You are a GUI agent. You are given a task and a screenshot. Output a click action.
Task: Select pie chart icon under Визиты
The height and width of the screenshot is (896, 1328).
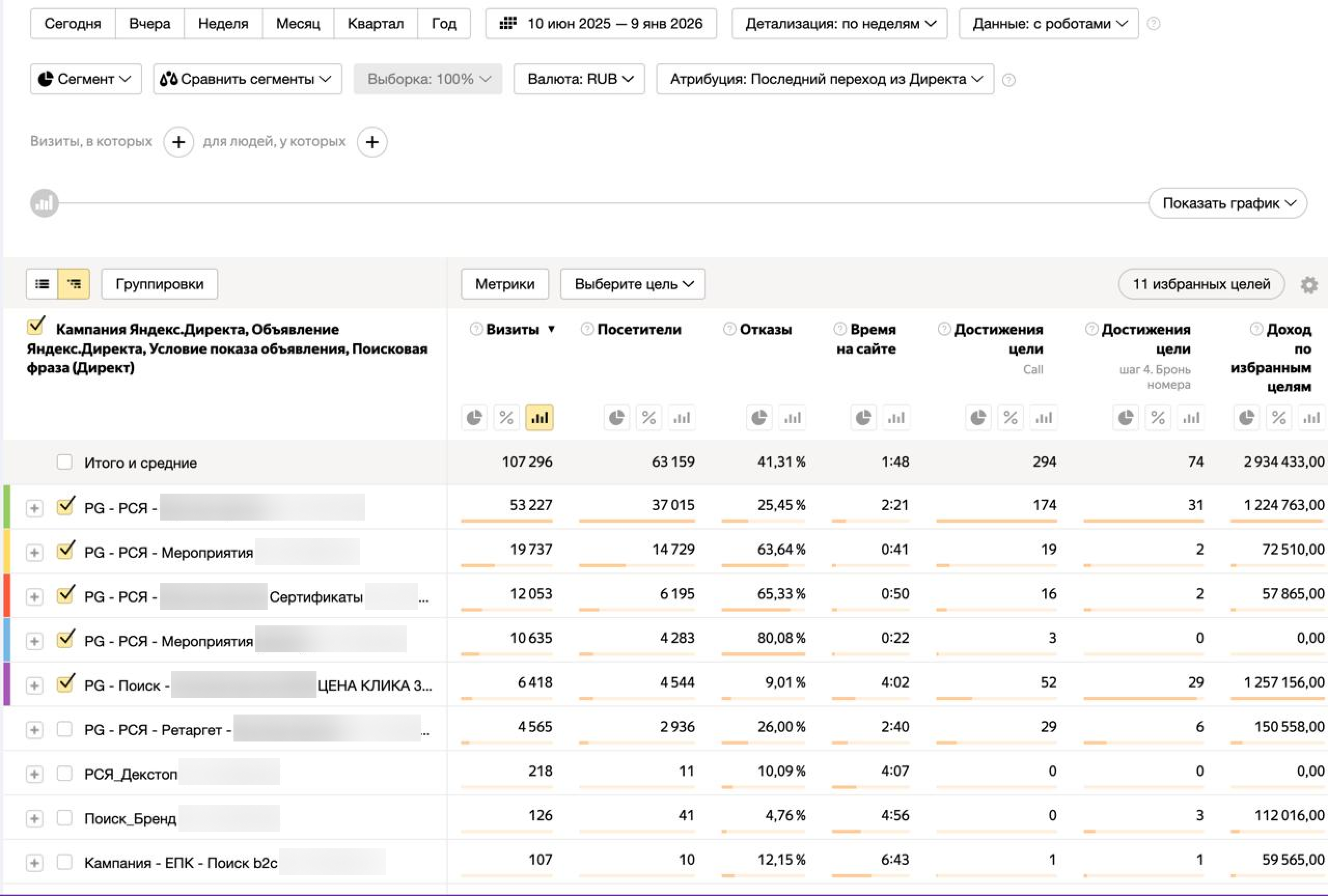click(474, 418)
